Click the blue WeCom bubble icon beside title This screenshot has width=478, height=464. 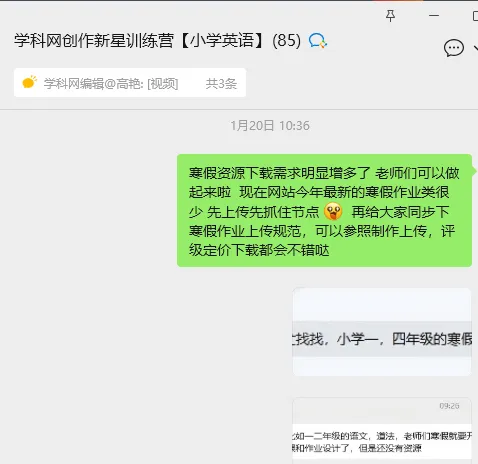pos(318,41)
